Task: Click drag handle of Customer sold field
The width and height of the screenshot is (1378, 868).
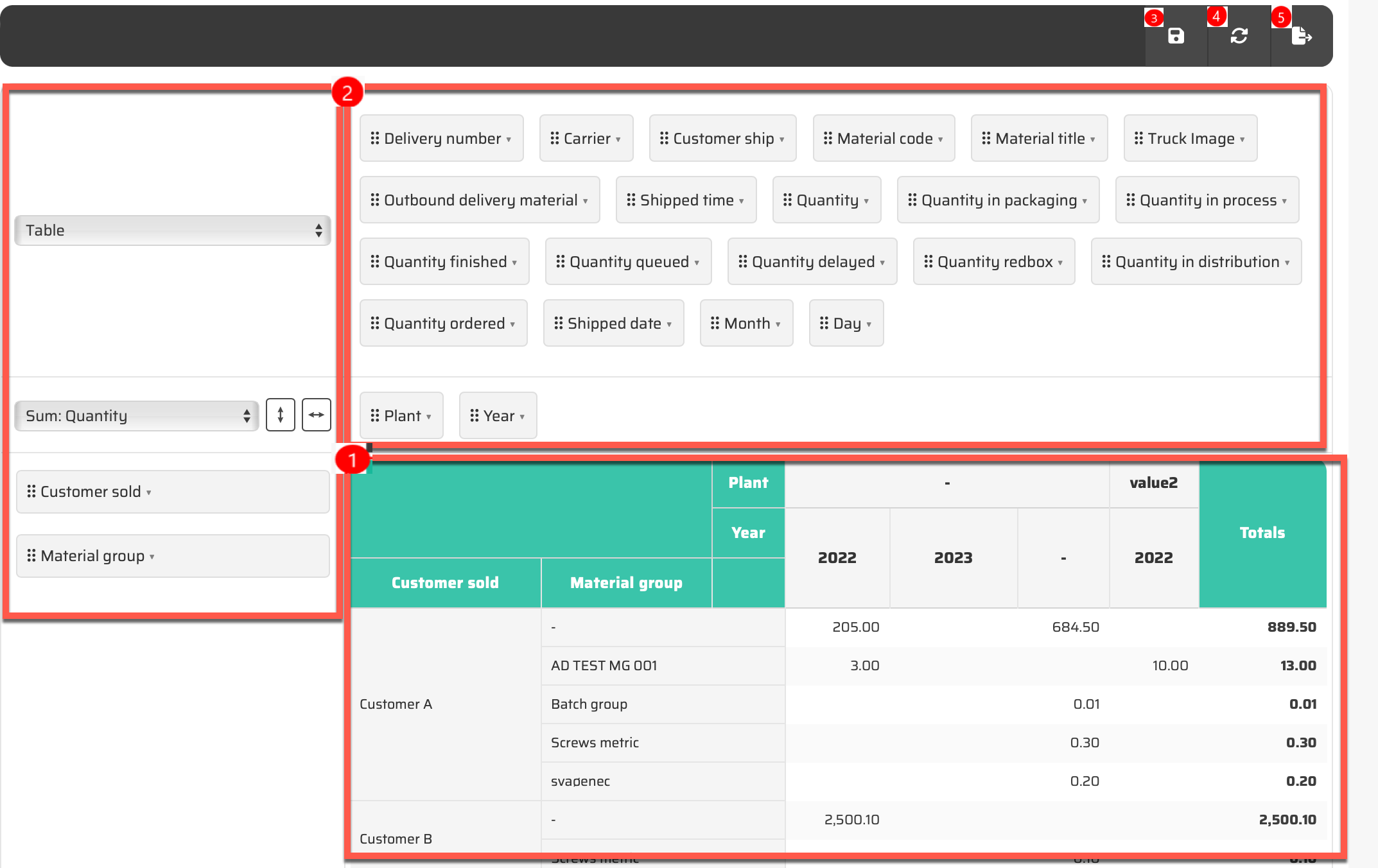Action: click(x=31, y=491)
